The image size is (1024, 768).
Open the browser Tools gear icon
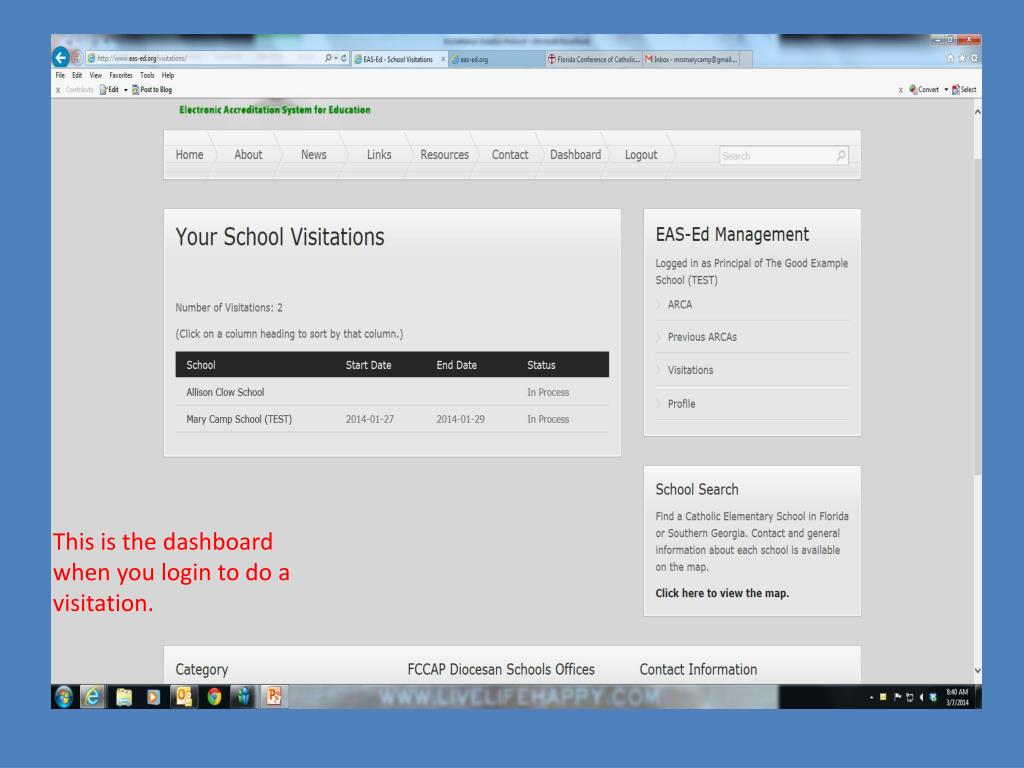coord(974,58)
